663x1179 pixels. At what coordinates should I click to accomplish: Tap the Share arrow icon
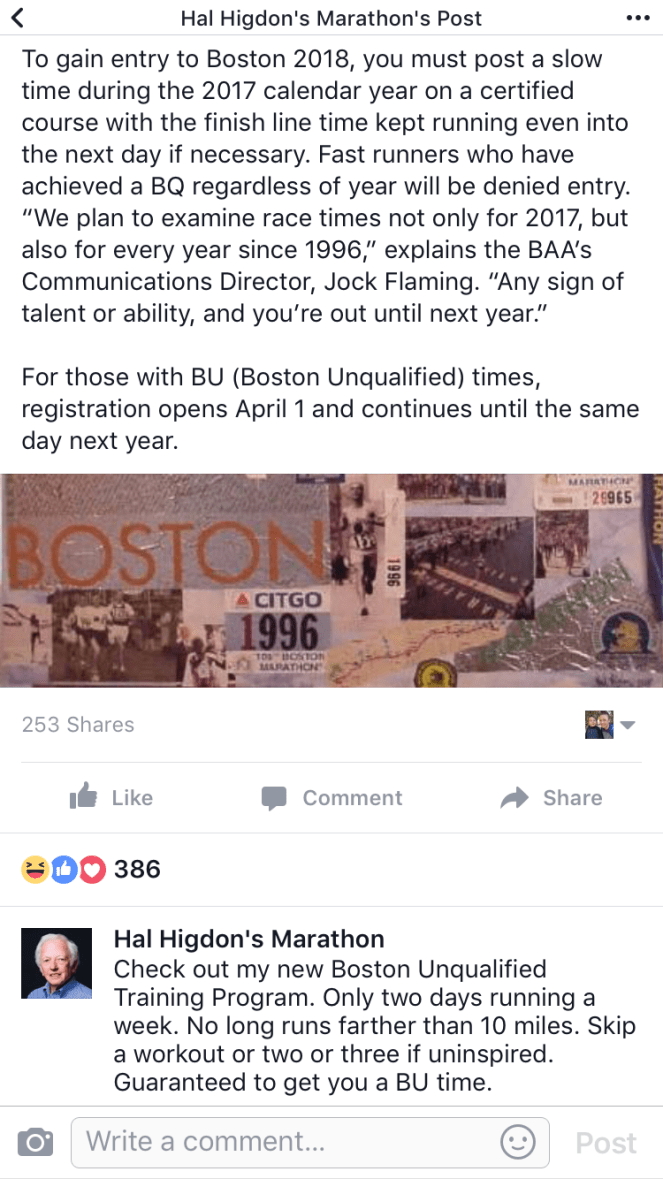(515, 798)
